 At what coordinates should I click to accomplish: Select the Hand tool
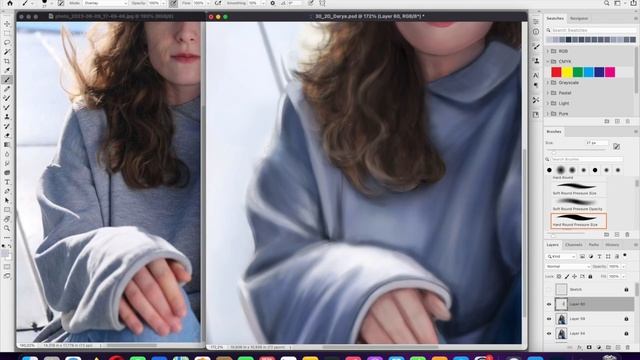(x=7, y=219)
